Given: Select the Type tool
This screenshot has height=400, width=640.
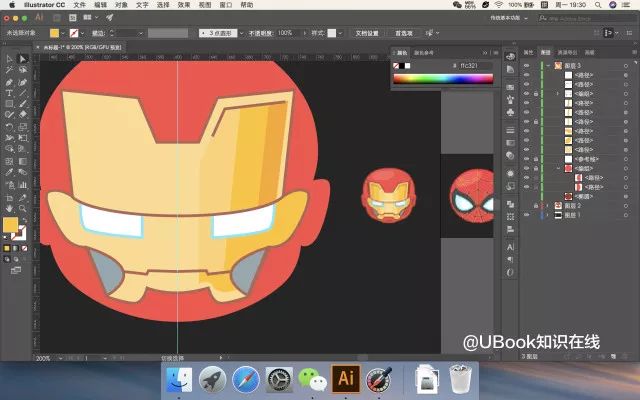Looking at the screenshot, I should coord(9,93).
